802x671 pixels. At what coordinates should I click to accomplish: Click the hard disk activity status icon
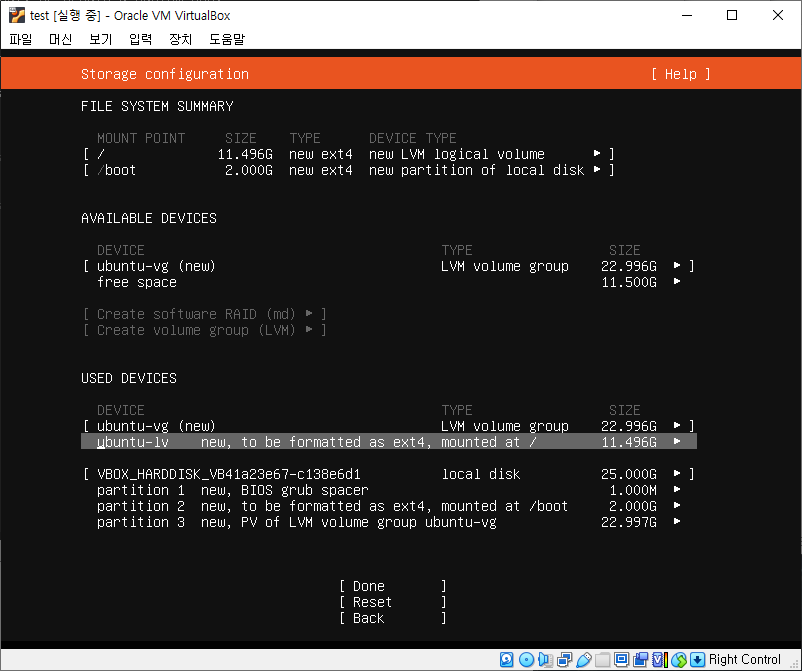pos(506,659)
